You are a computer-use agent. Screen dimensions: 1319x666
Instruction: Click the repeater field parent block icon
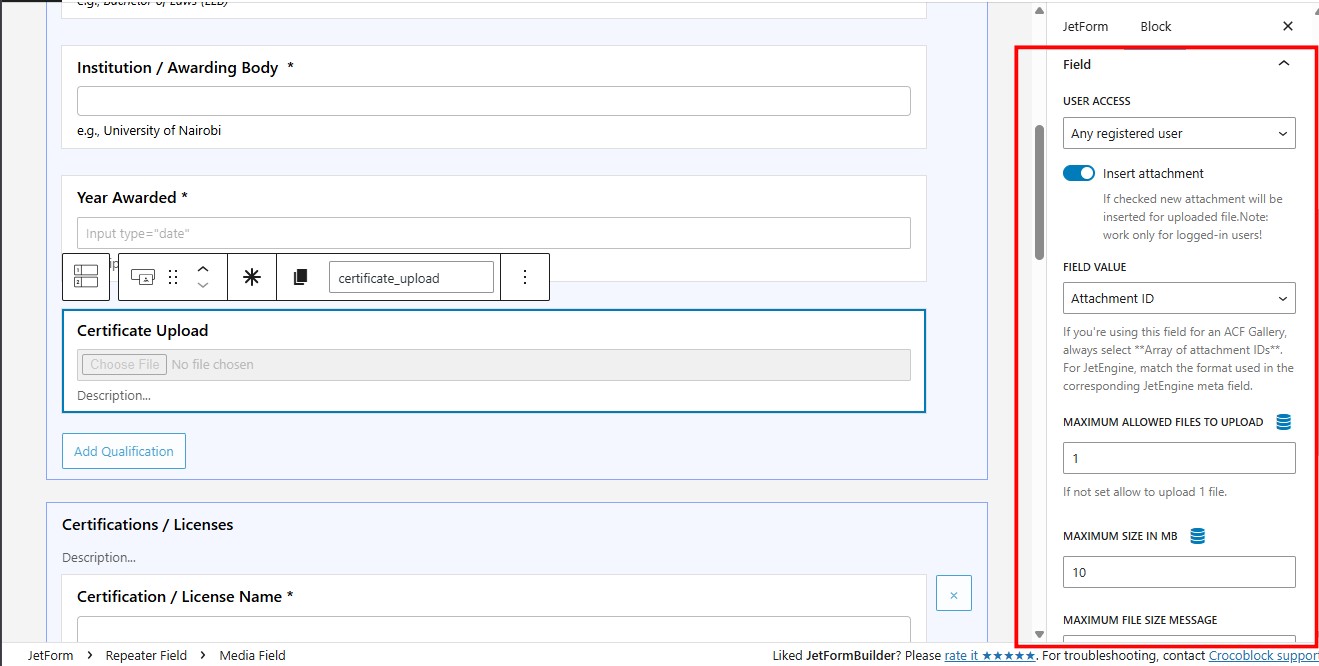point(86,277)
